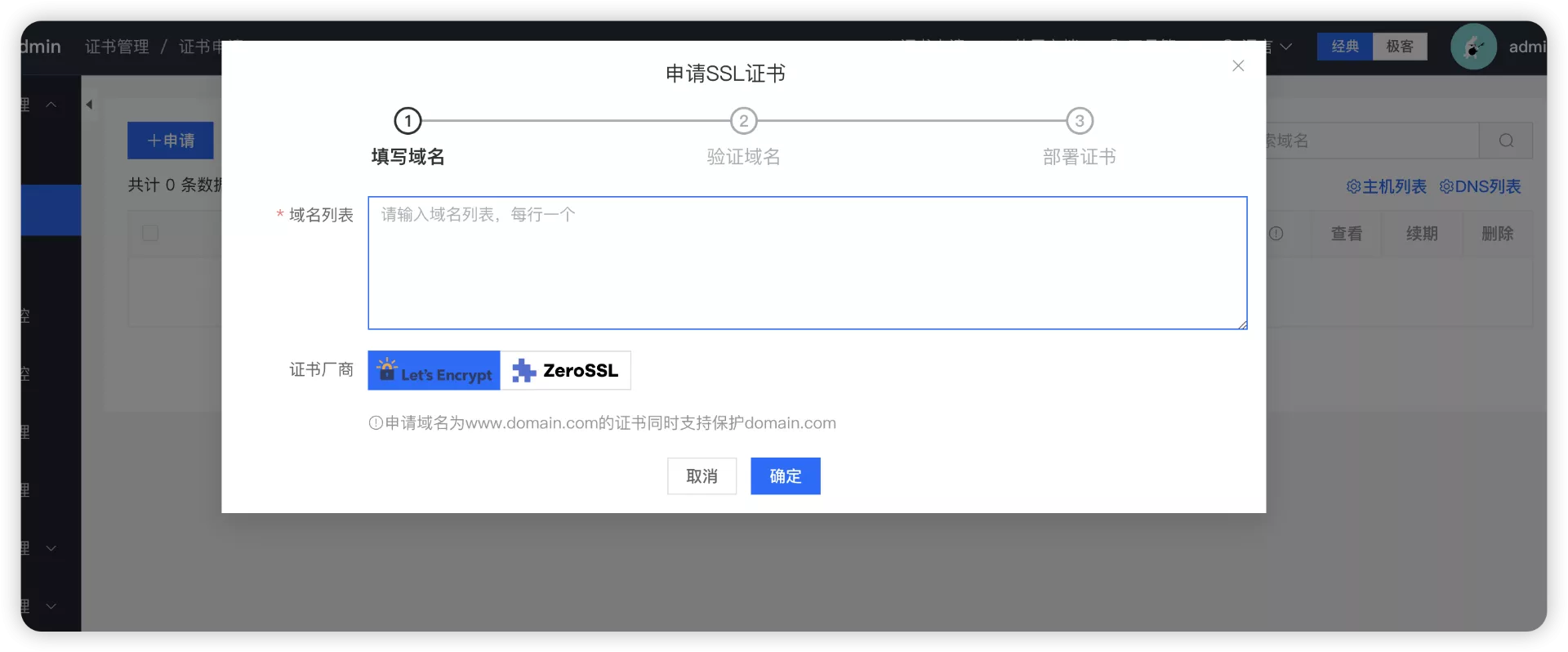Image resolution: width=1568 pixels, height=652 pixels.
Task: Click the admin user avatar
Action: [1473, 47]
